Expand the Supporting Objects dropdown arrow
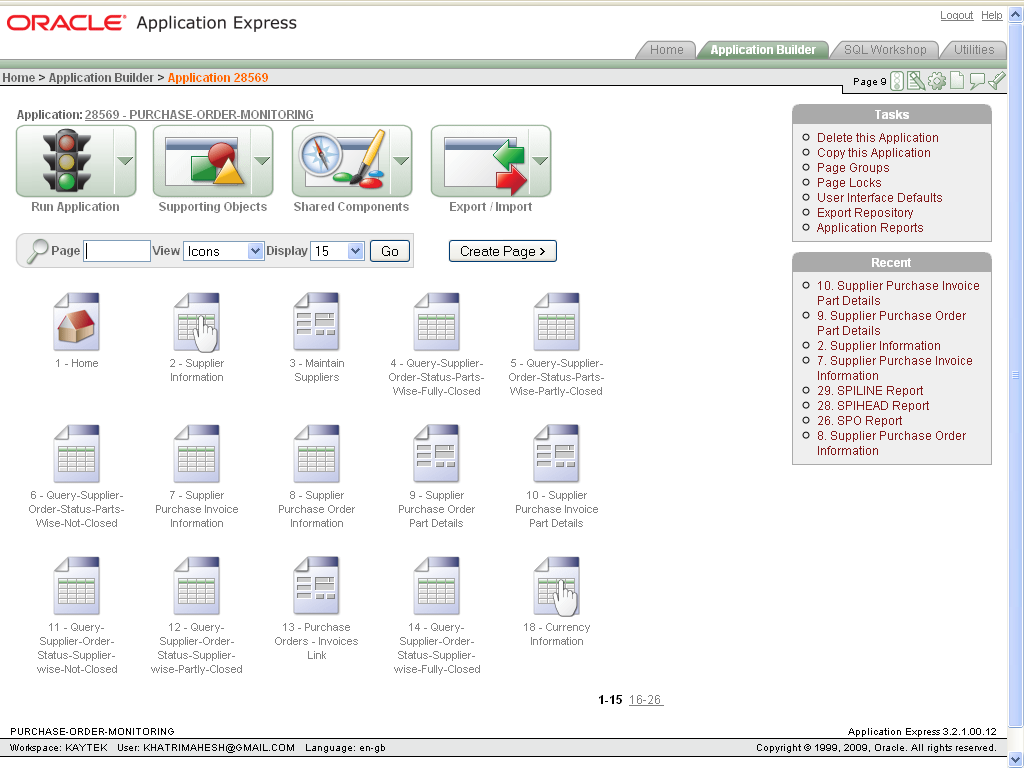Image resolution: width=1024 pixels, height=768 pixels. [262, 161]
